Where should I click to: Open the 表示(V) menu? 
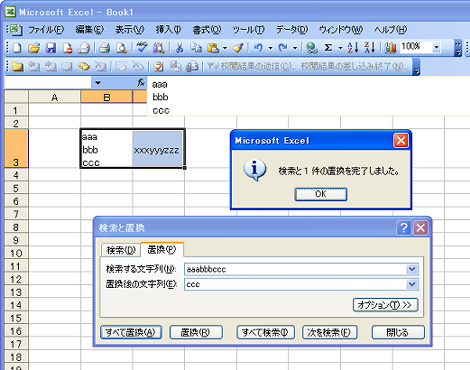pos(129,30)
